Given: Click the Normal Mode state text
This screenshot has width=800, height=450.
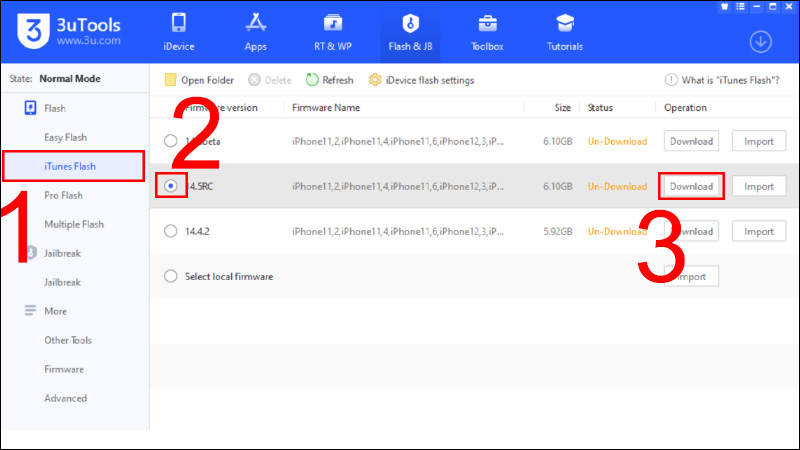Looking at the screenshot, I should 70,79.
